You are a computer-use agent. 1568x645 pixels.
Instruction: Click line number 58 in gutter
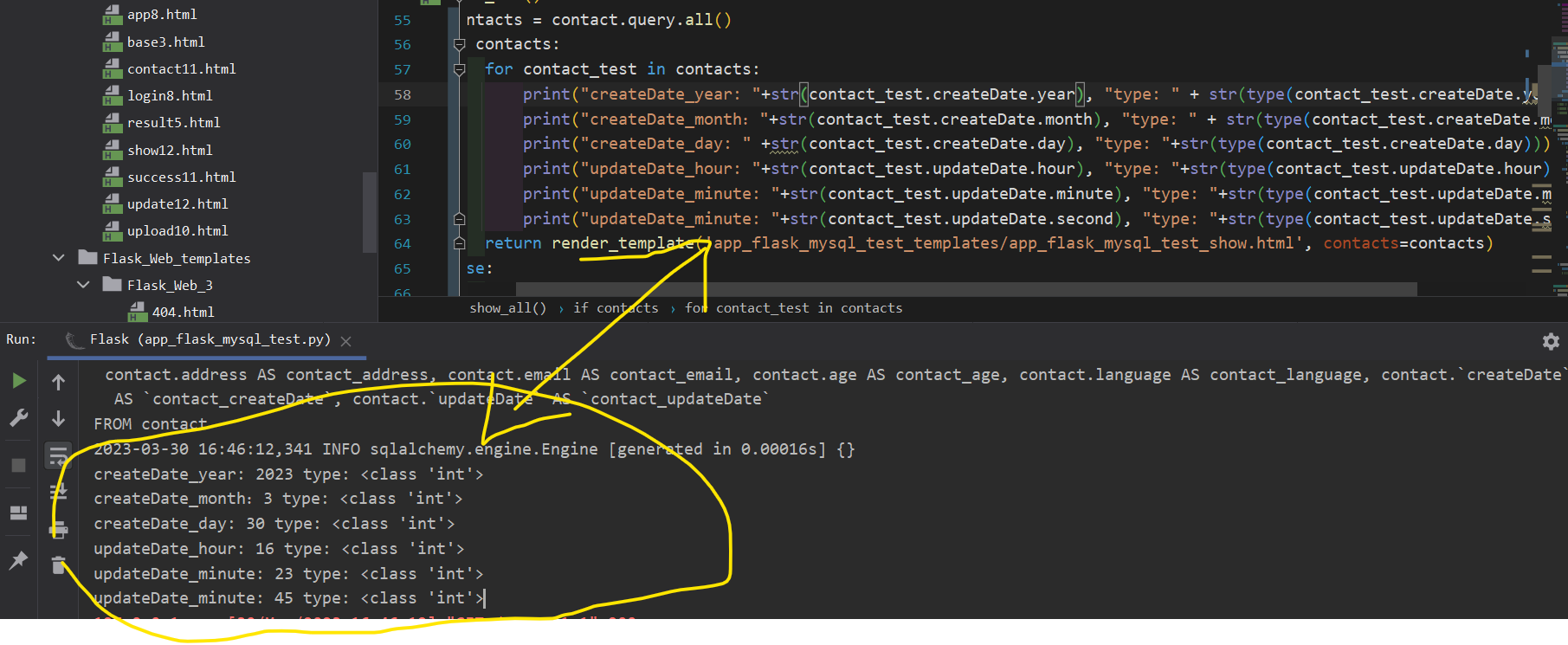403,94
